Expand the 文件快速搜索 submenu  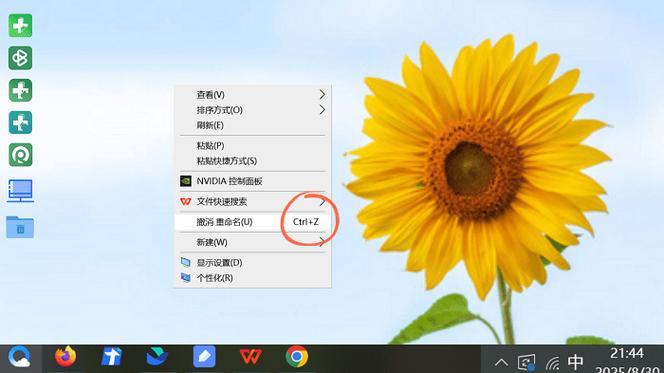point(252,202)
